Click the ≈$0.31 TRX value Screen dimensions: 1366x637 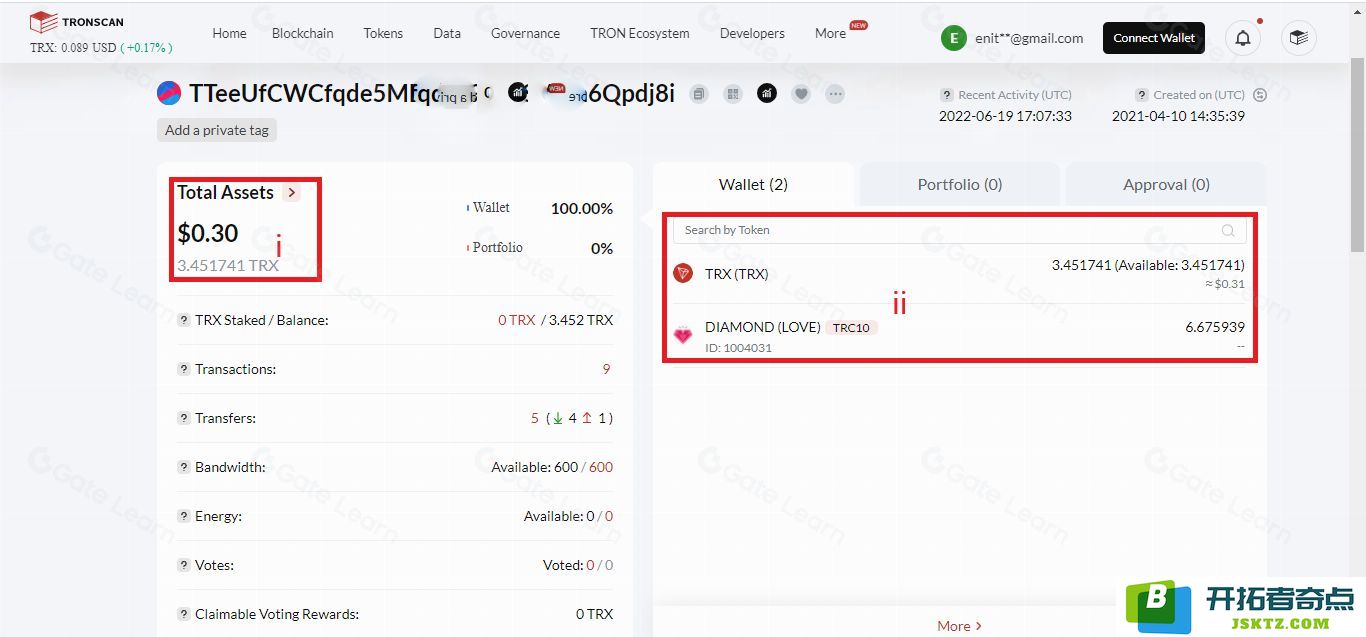point(1224,284)
